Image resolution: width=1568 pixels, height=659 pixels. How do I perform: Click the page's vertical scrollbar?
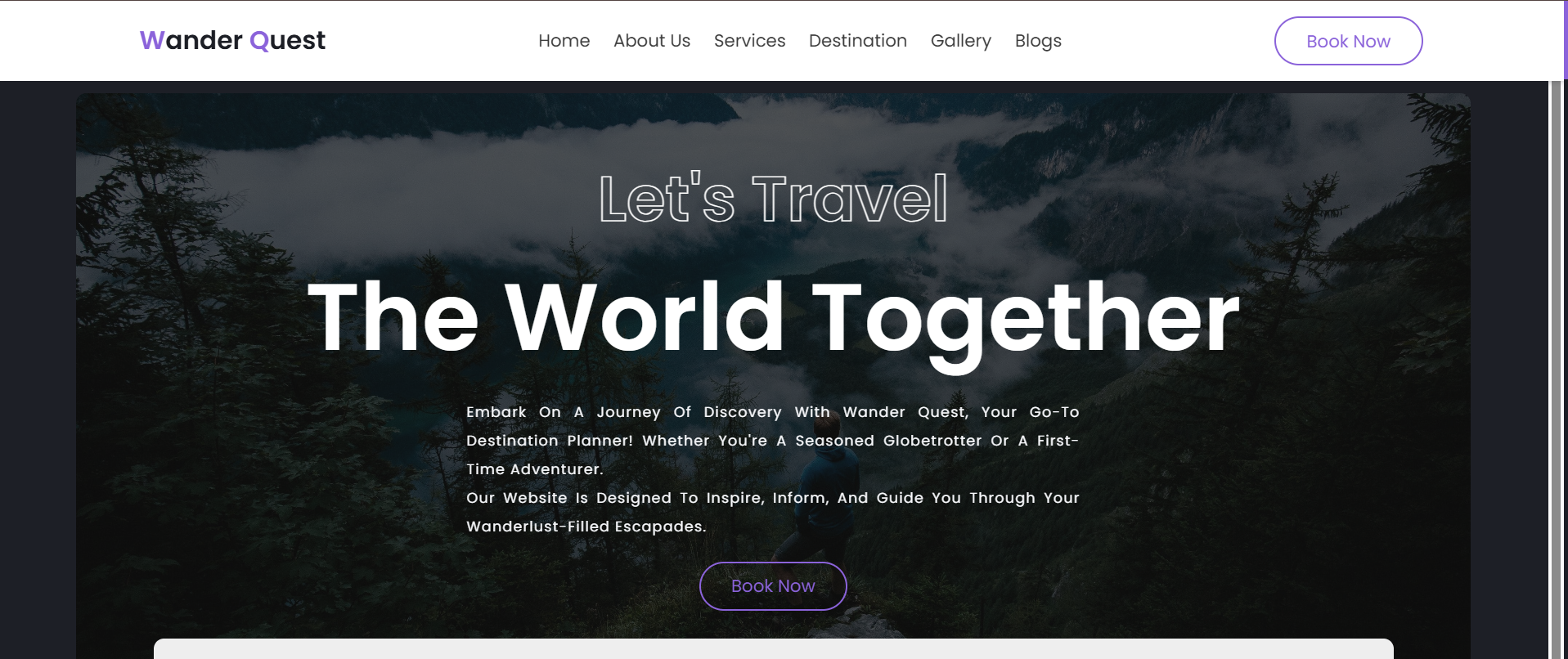point(1556,368)
